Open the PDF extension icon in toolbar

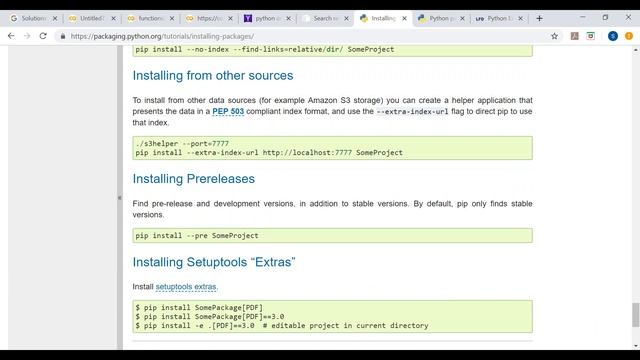pyautogui.click(x=574, y=36)
